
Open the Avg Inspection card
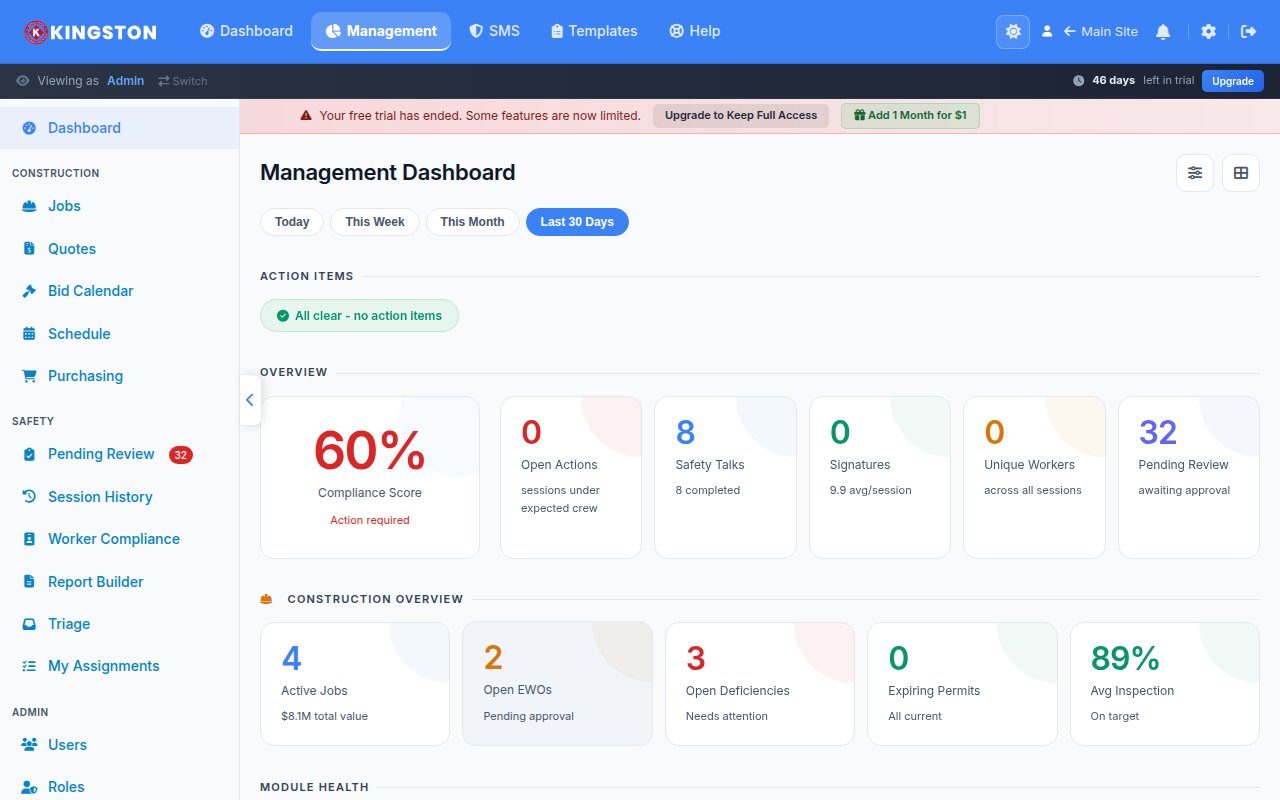(x=1165, y=684)
